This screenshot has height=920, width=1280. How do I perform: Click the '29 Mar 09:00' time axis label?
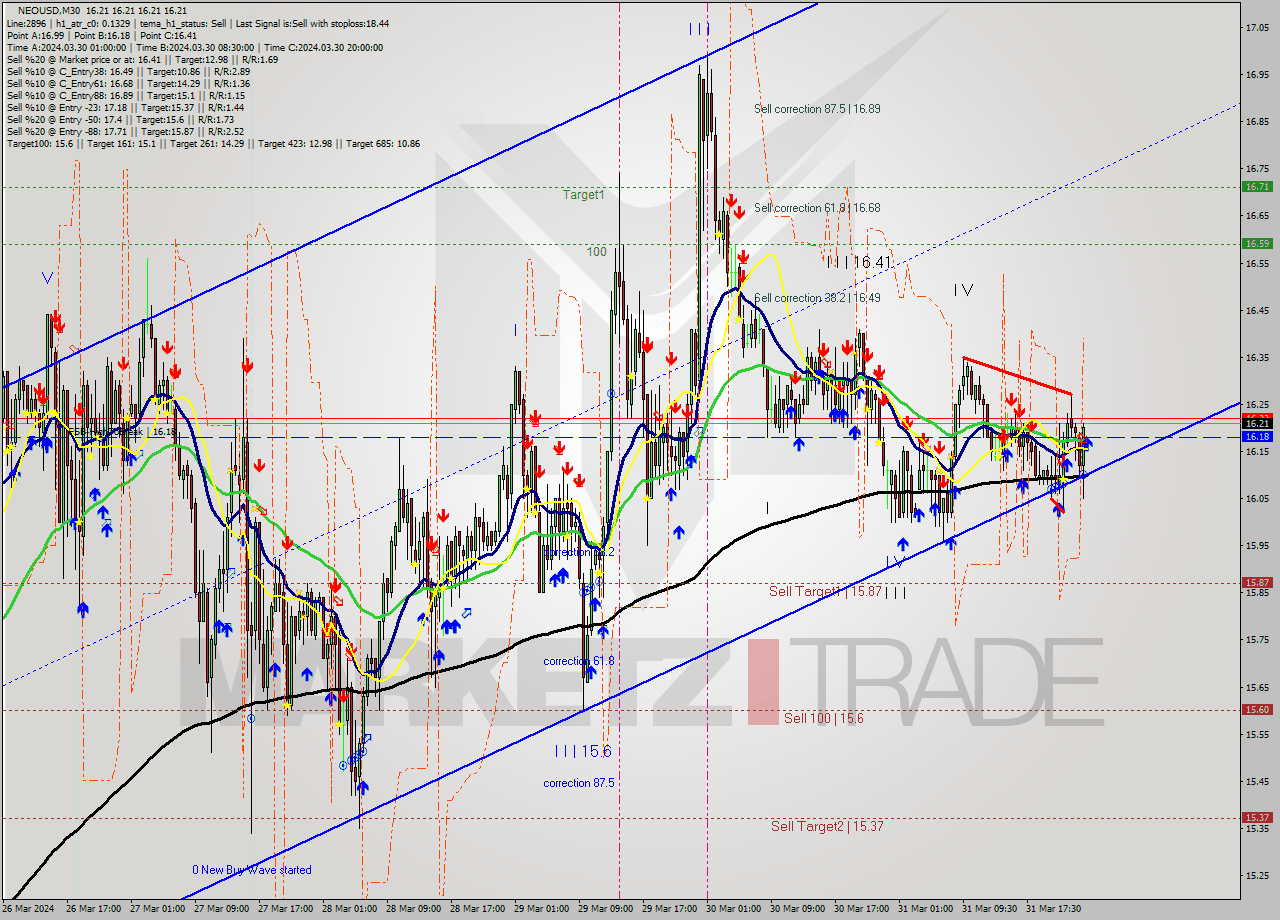(x=605, y=909)
